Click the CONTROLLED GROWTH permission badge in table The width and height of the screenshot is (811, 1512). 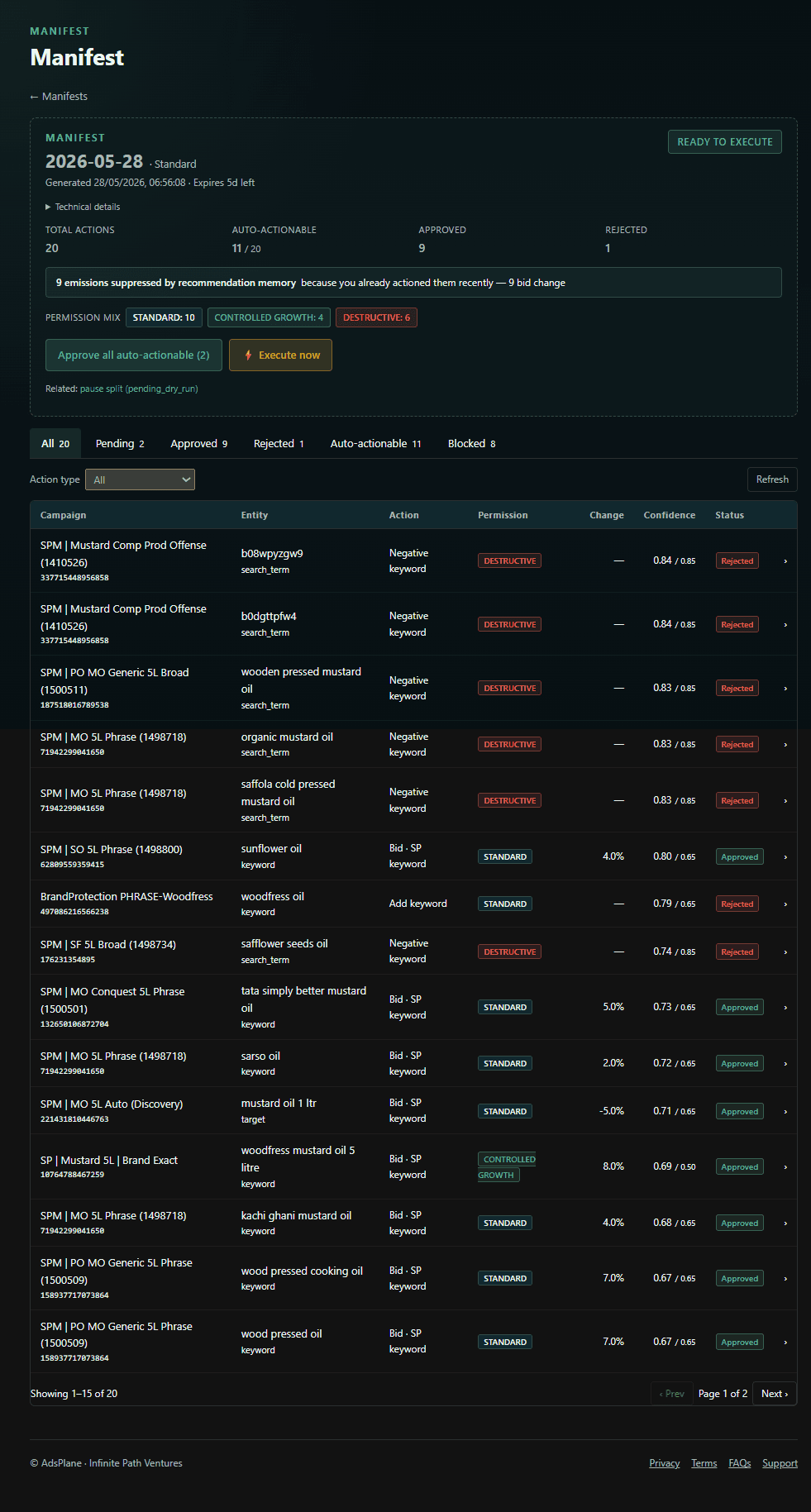tap(507, 1167)
